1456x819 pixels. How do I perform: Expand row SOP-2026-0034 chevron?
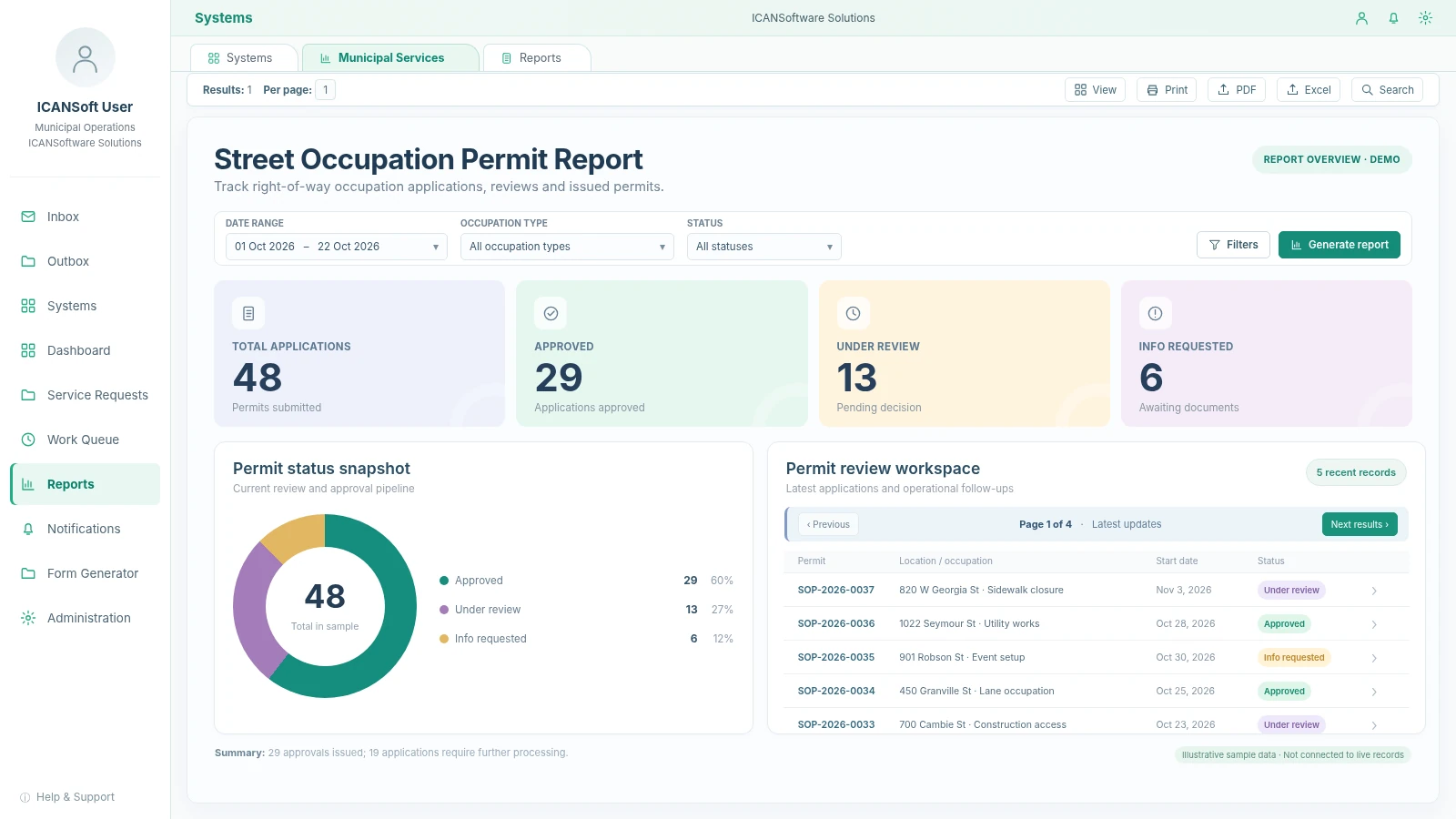pos(1374,692)
